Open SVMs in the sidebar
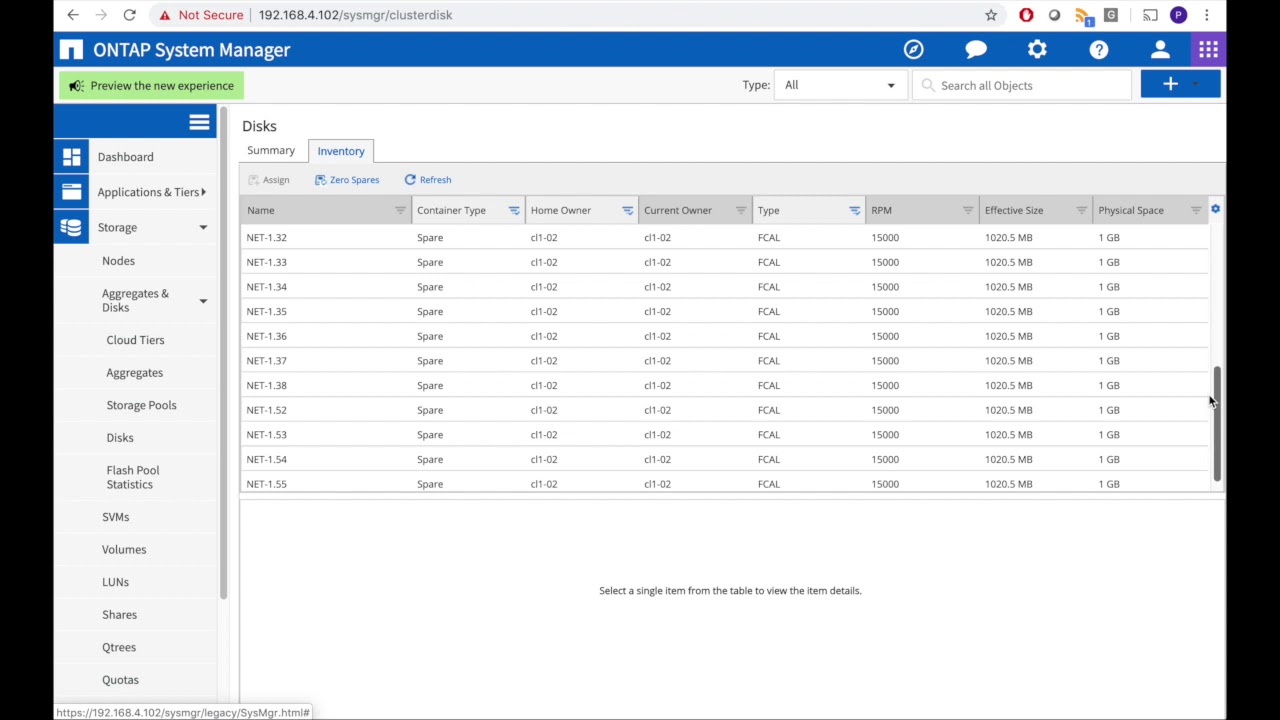 115,517
